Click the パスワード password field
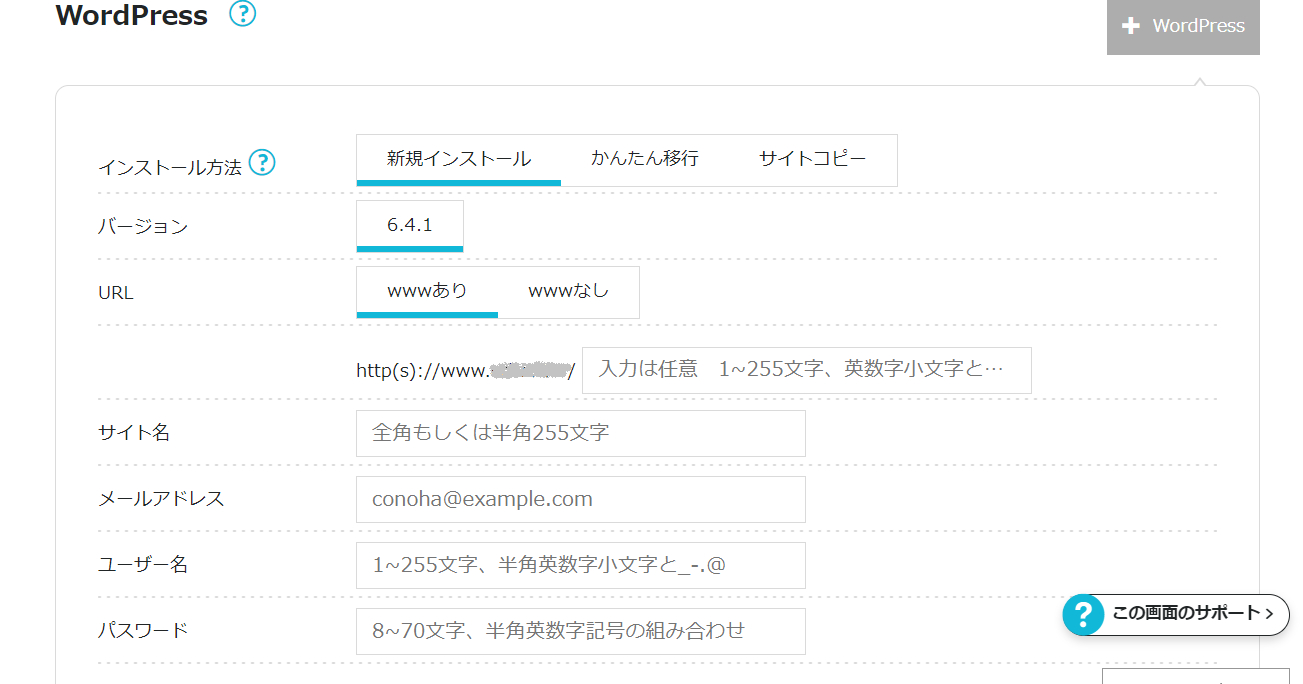The image size is (1303, 684). [580, 631]
